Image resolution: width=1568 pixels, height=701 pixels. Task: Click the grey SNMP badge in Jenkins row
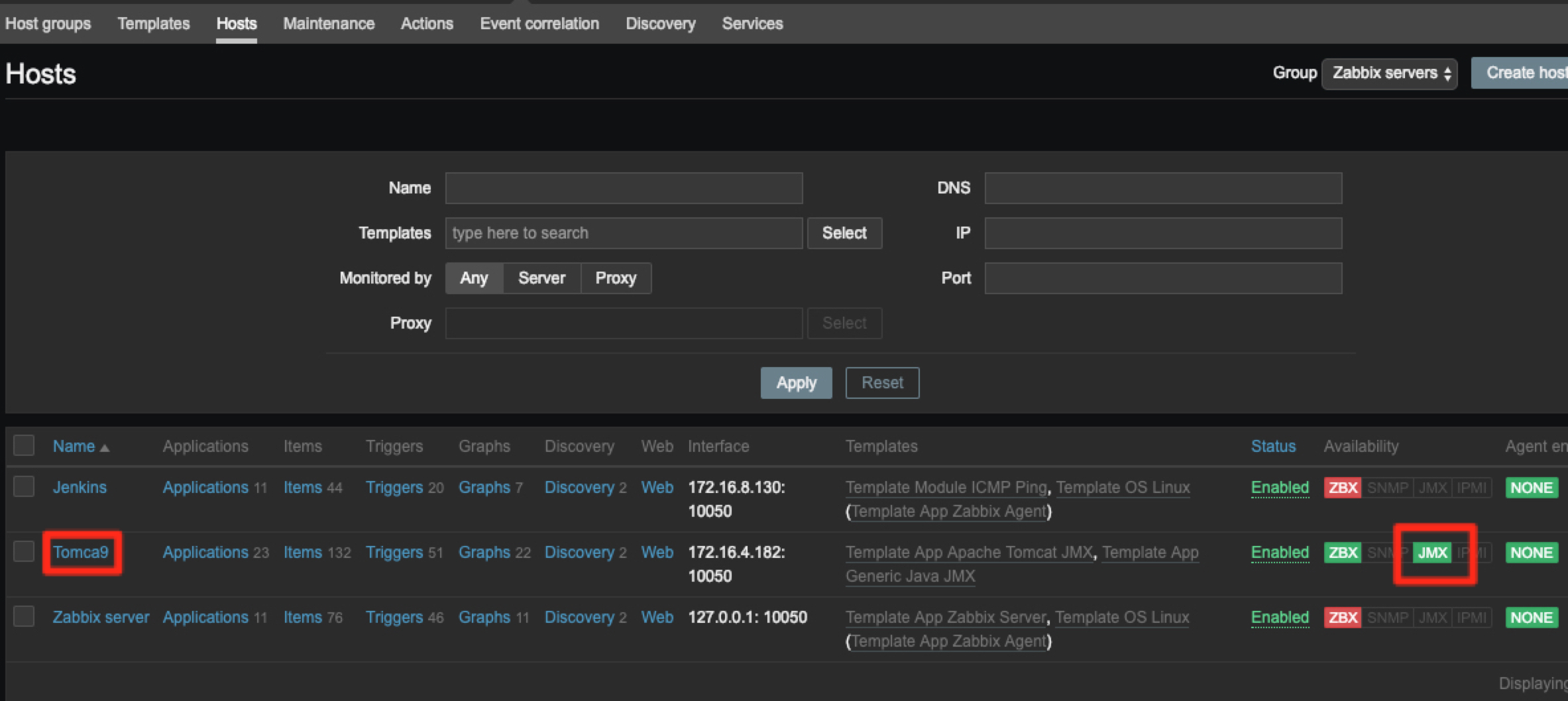point(1387,488)
